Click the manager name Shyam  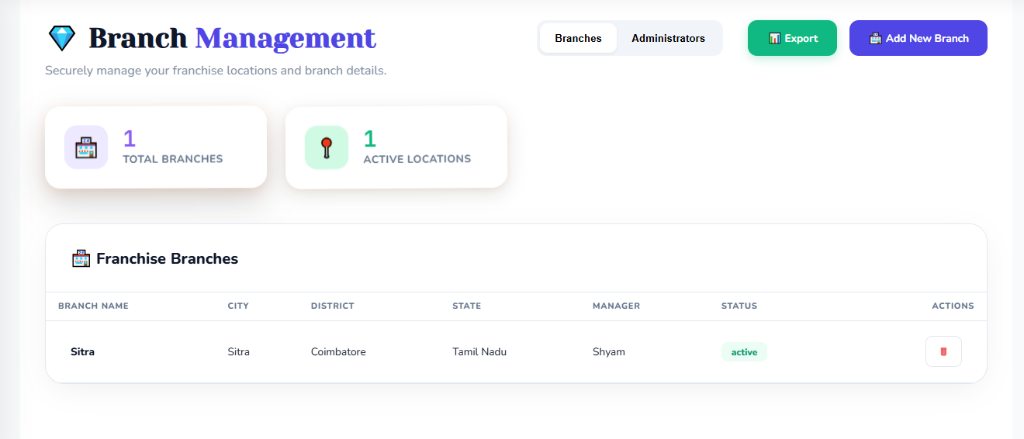(x=609, y=351)
